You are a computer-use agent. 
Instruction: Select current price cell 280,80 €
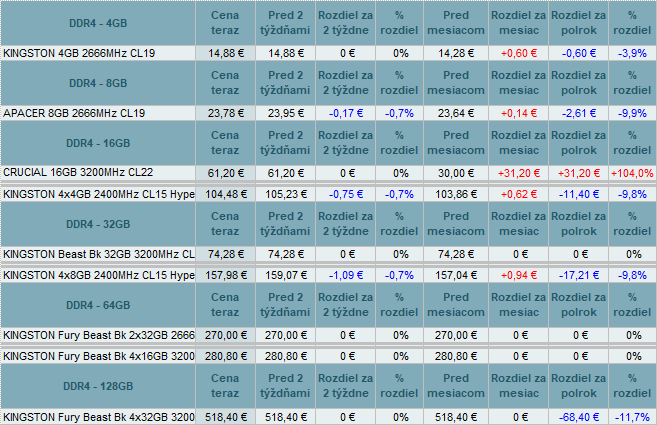tap(225, 356)
